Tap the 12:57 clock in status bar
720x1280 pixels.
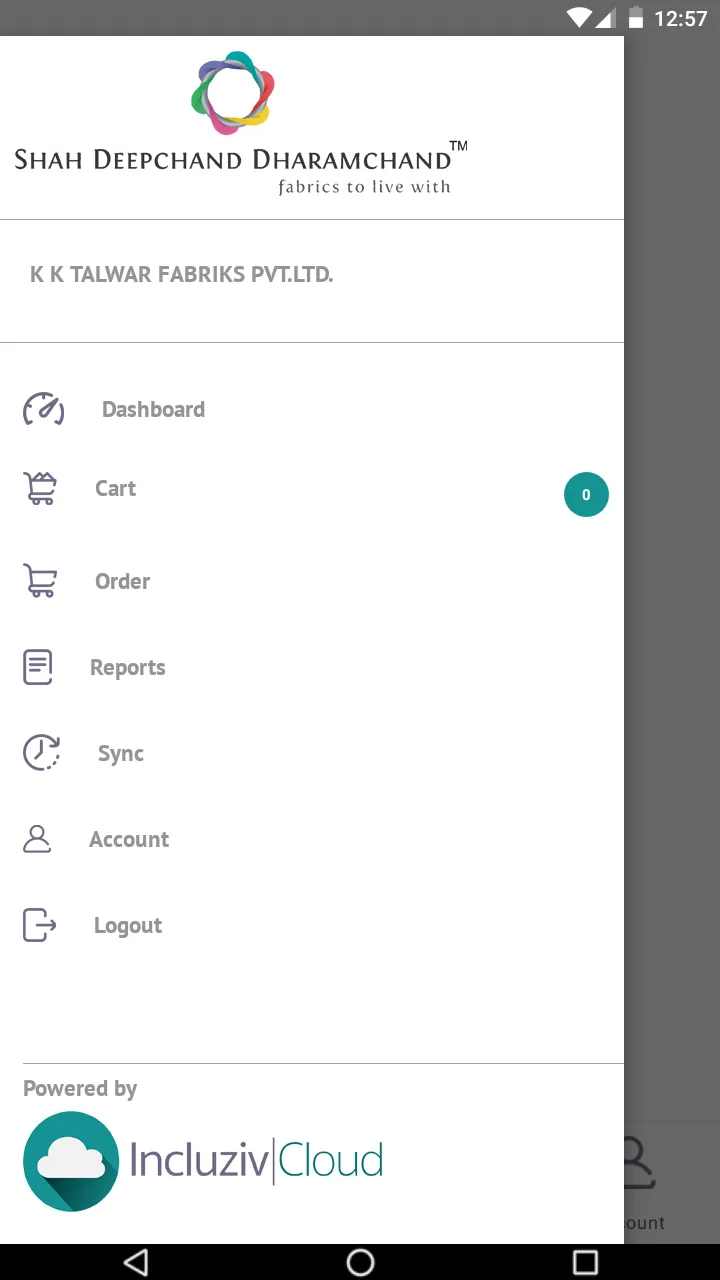point(680,18)
